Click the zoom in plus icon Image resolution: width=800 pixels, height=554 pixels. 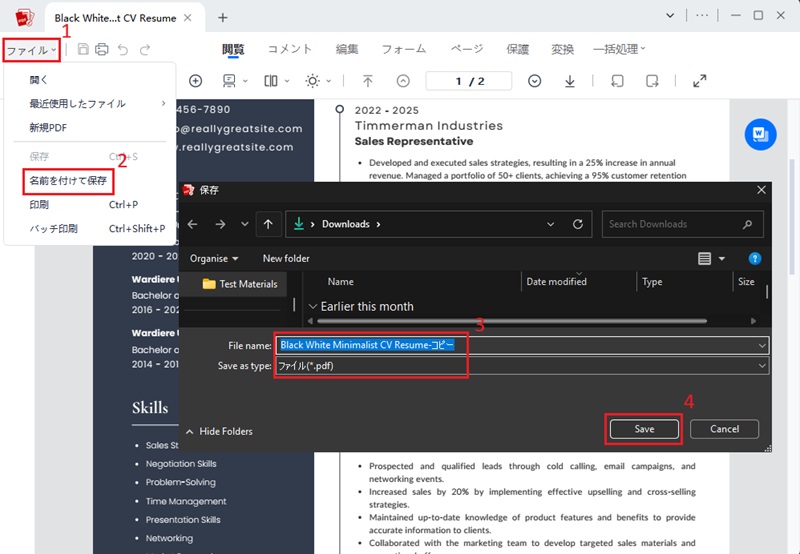coord(195,81)
